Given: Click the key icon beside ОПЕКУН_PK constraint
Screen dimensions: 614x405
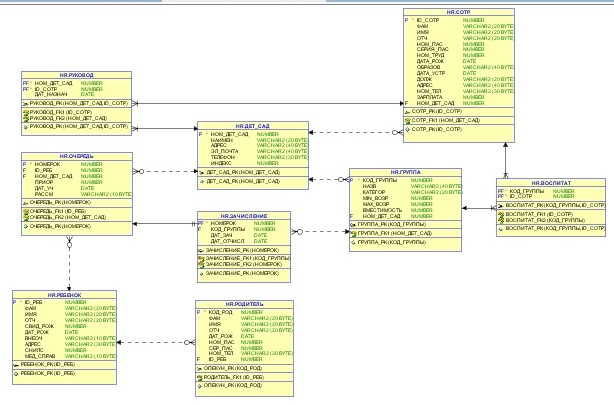Looking at the screenshot, I should (x=200, y=369).
